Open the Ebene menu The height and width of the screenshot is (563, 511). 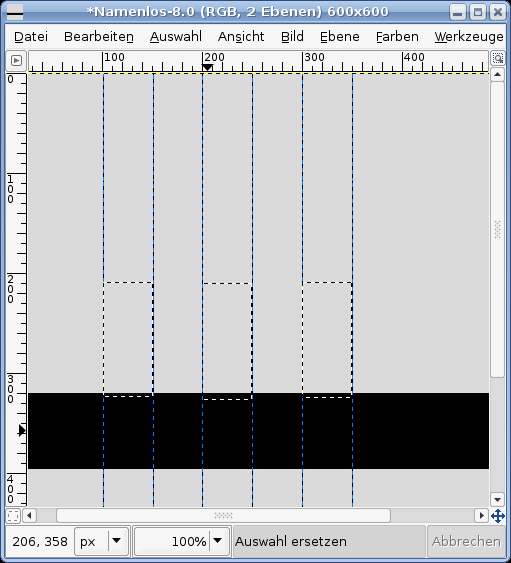coord(340,37)
